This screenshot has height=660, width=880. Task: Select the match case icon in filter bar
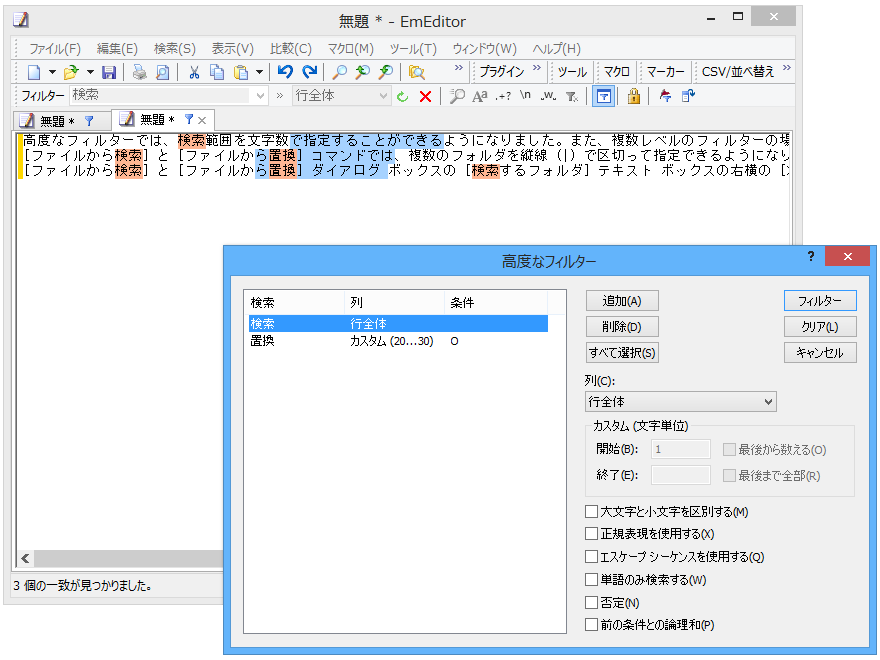click(x=478, y=96)
